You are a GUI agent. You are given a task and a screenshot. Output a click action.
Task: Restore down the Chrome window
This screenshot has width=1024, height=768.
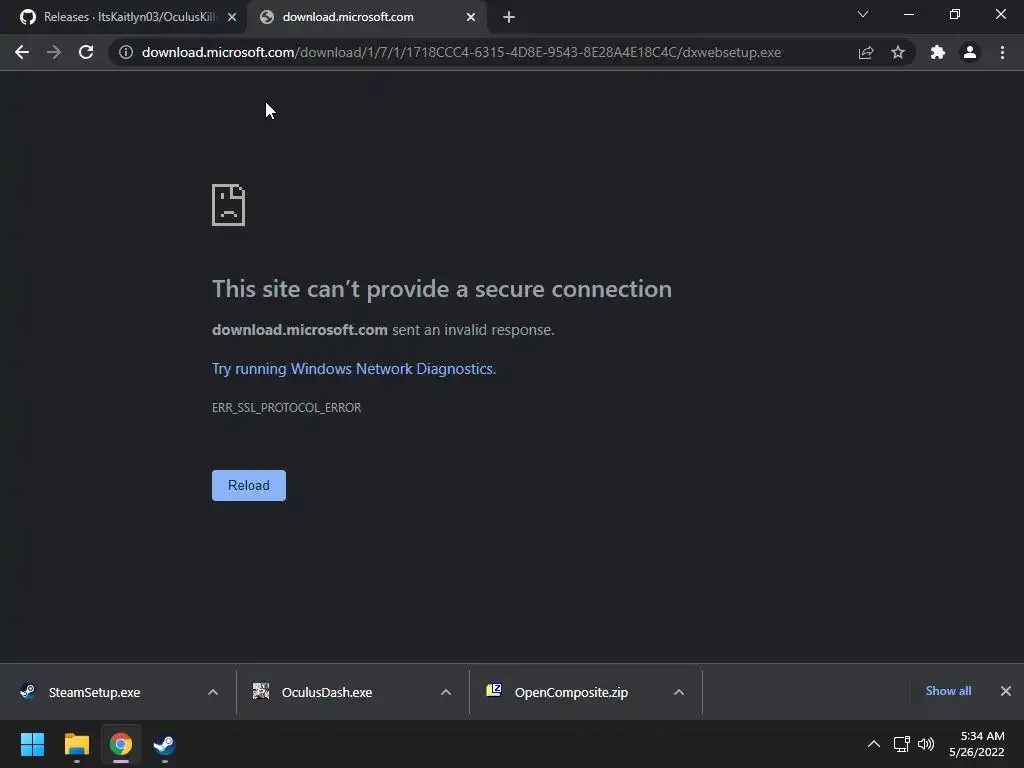point(955,14)
